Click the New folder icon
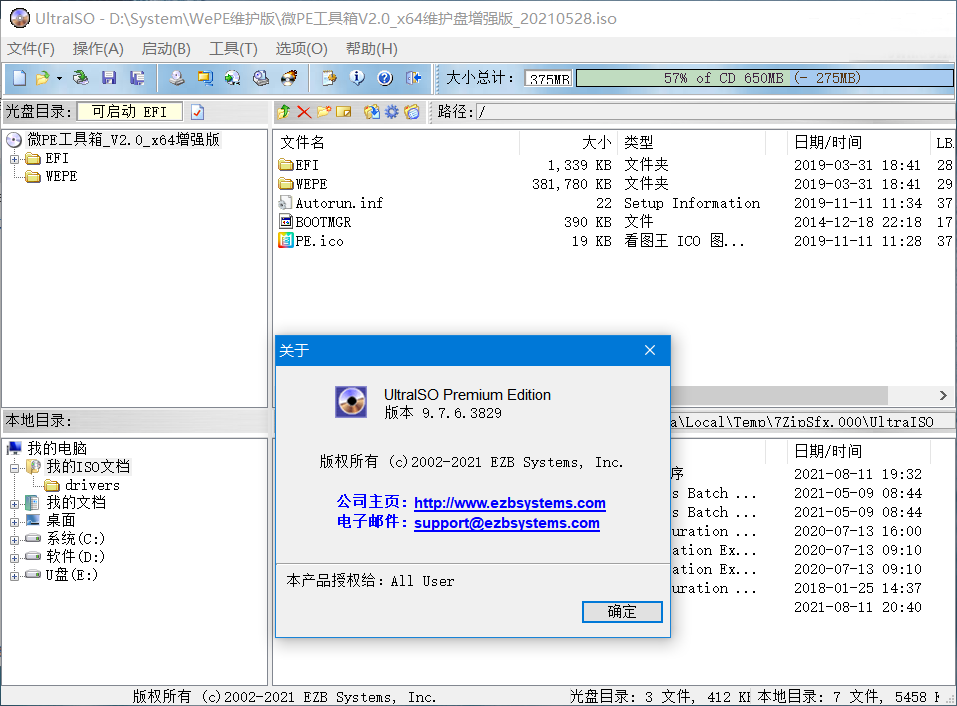Image resolution: width=957 pixels, height=706 pixels. coord(324,112)
